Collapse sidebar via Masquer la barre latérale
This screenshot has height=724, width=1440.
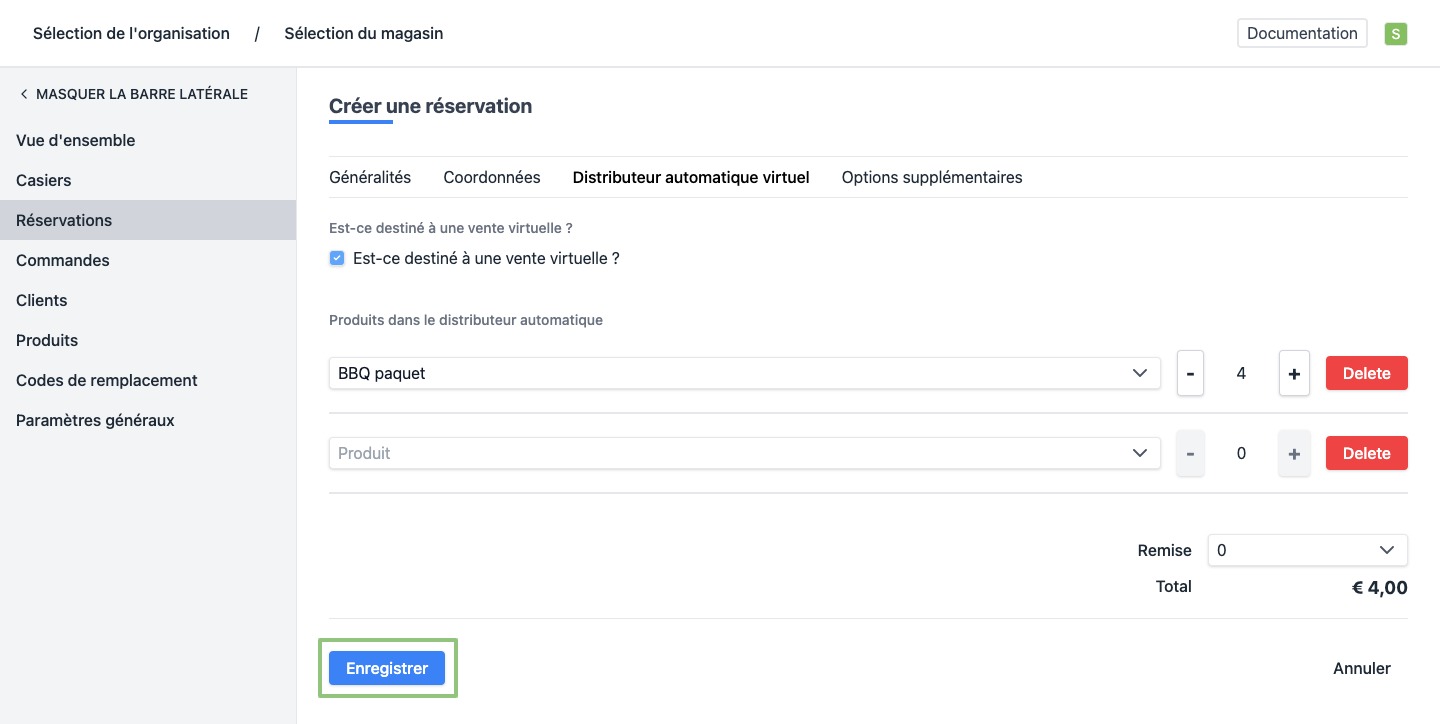tap(132, 94)
